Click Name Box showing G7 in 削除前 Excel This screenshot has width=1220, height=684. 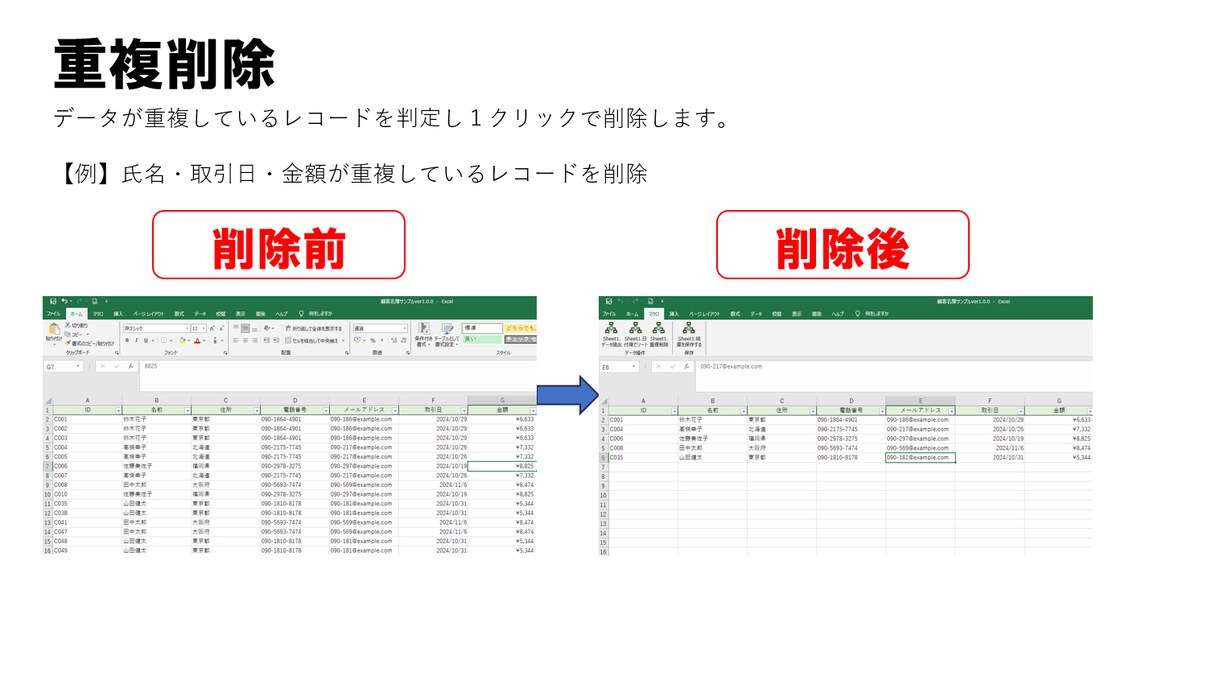tap(62, 366)
